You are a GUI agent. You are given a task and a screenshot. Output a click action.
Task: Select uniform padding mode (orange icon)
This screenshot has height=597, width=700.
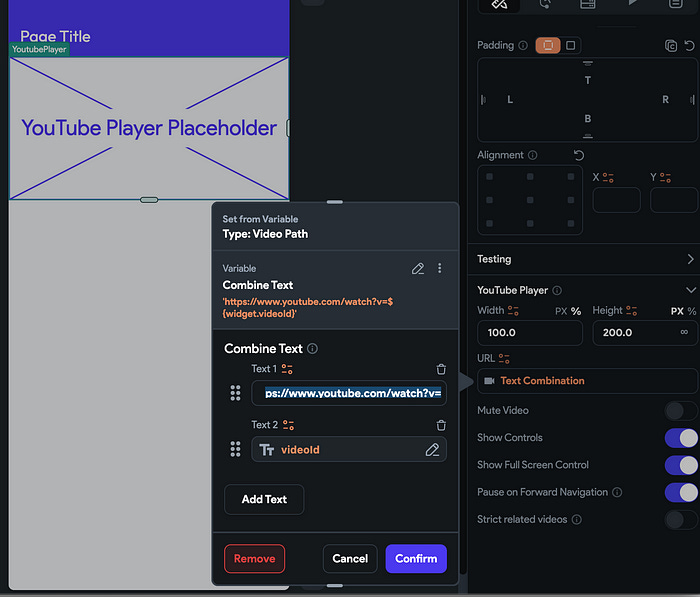pyautogui.click(x=548, y=46)
